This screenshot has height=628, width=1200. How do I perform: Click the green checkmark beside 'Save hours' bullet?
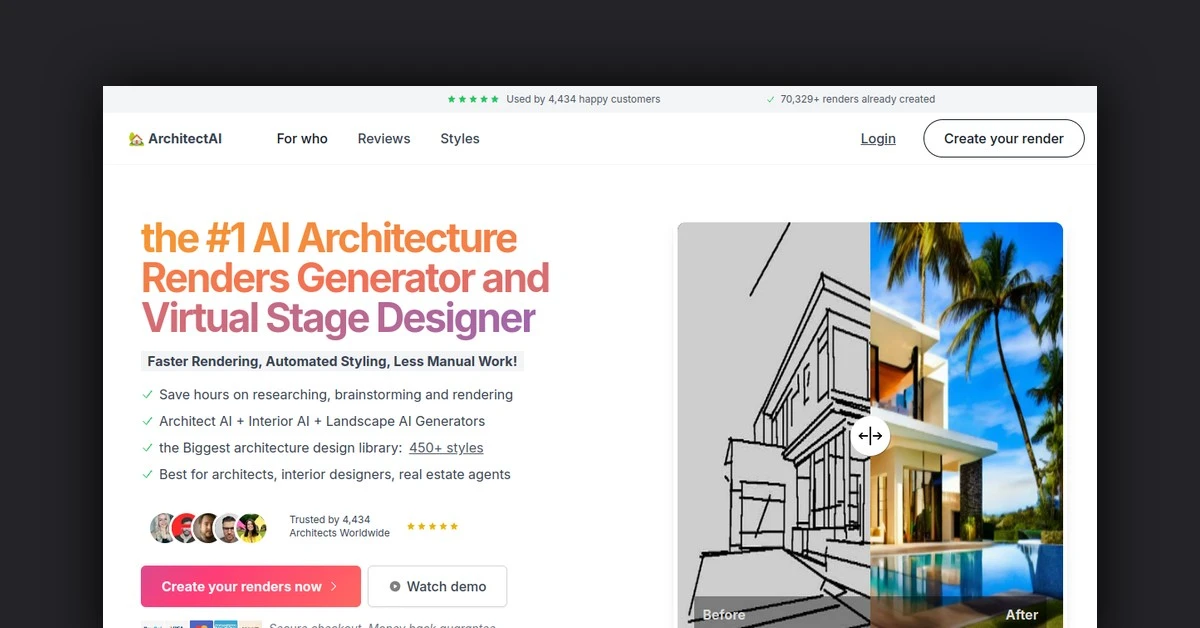[x=147, y=394]
